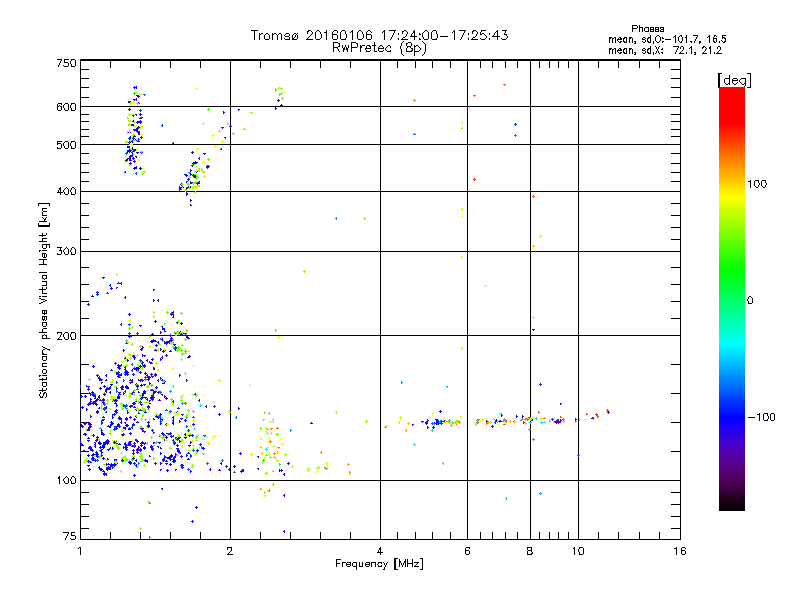Click the x-axis tick label '1'
Image resolution: width=800 pixels, height=600 pixels.
pos(80,551)
